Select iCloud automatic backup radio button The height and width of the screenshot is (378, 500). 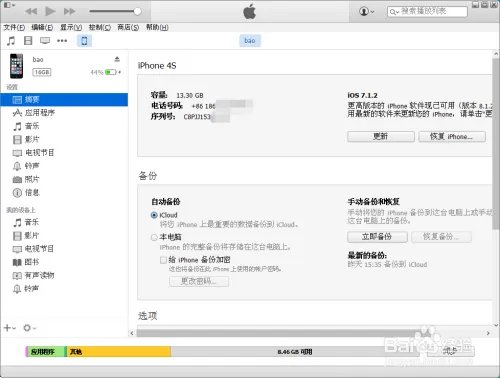click(x=154, y=215)
